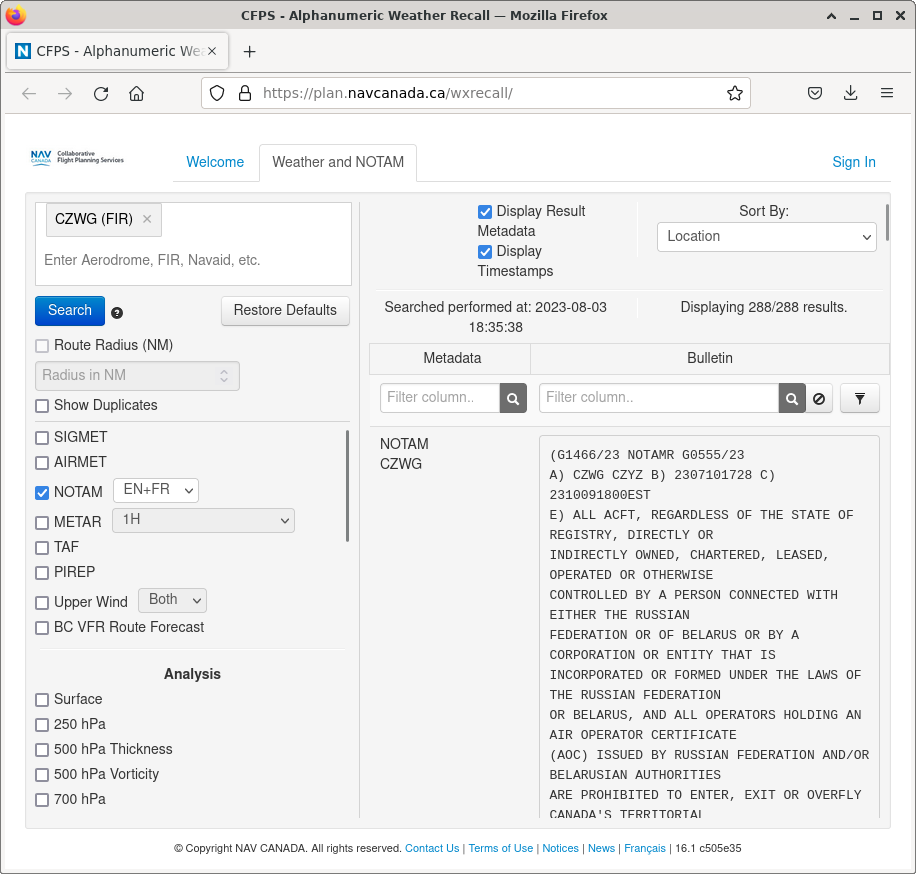Uncheck the NOTAM checkbox

(x=42, y=492)
